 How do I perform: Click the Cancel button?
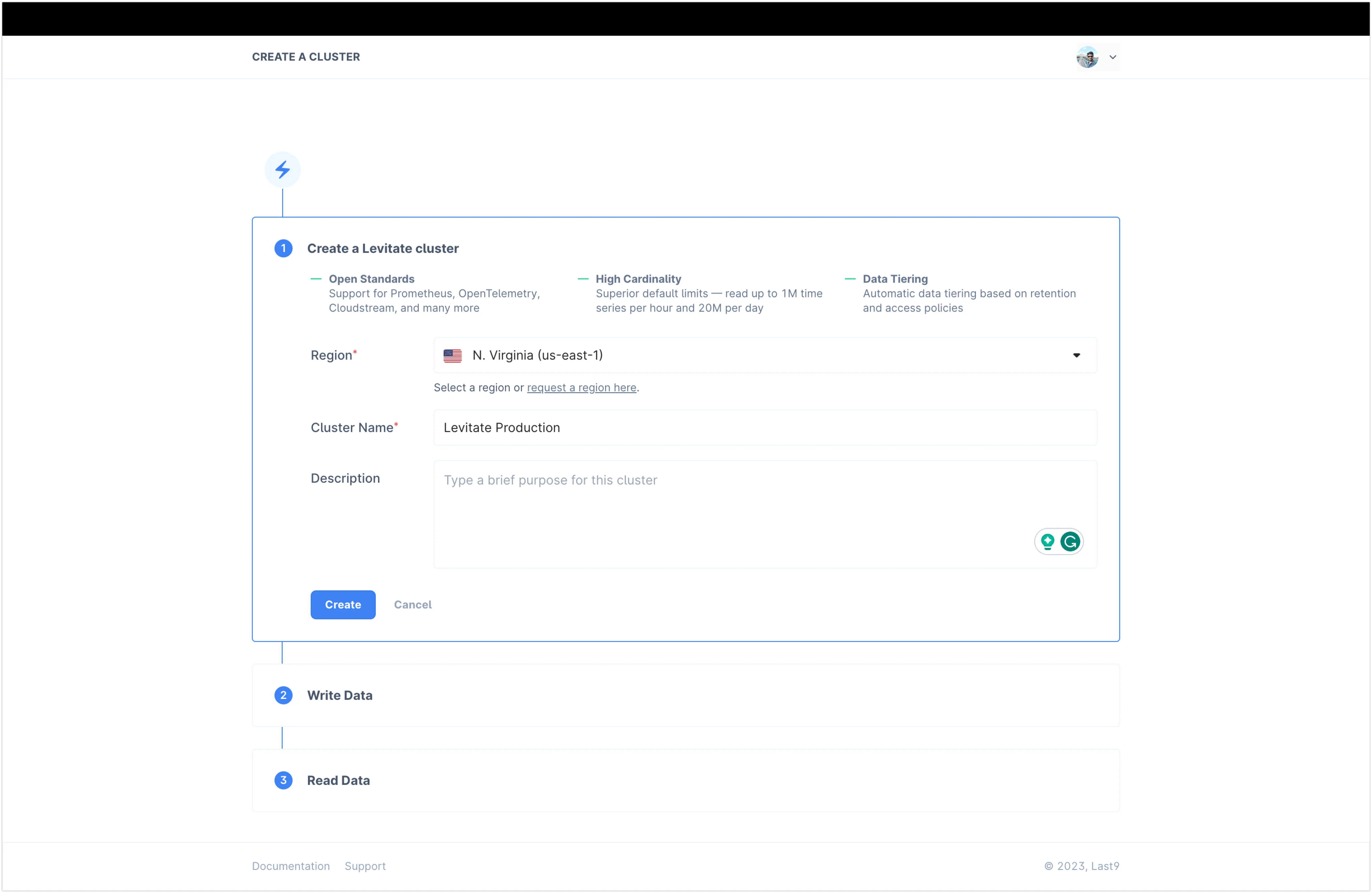click(413, 605)
